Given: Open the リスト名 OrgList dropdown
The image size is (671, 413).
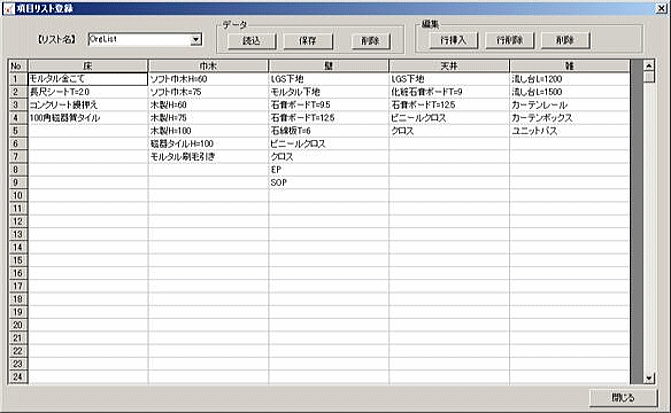Looking at the screenshot, I should [x=195, y=40].
